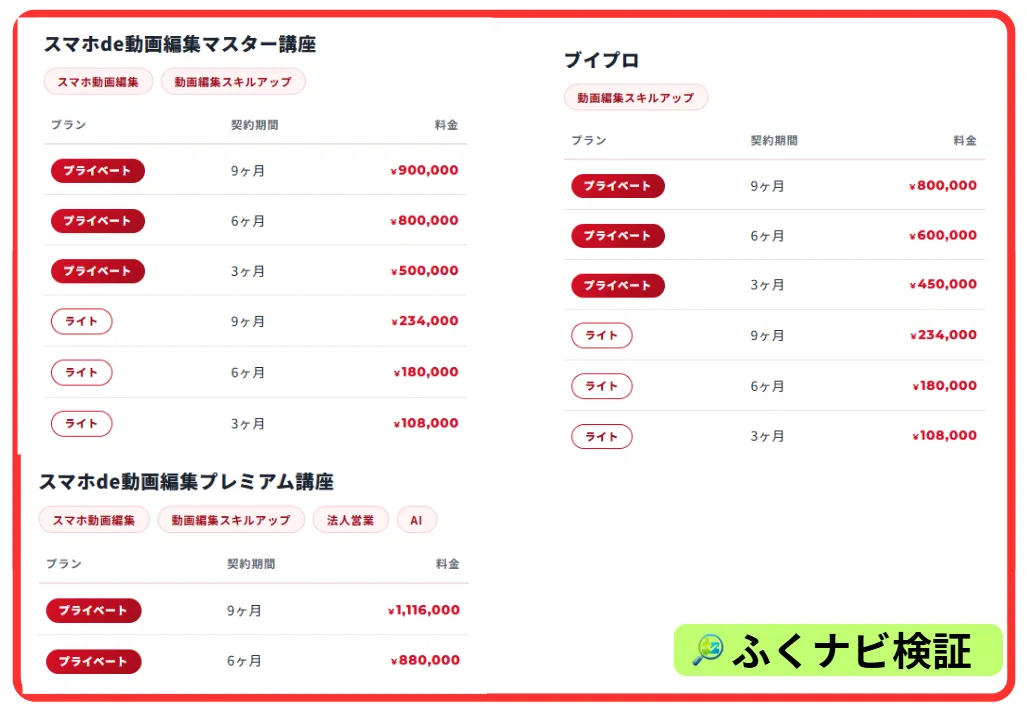Click the スマホde動画編集マスター講座 heading
1027x711 pixels.
pos(180,45)
